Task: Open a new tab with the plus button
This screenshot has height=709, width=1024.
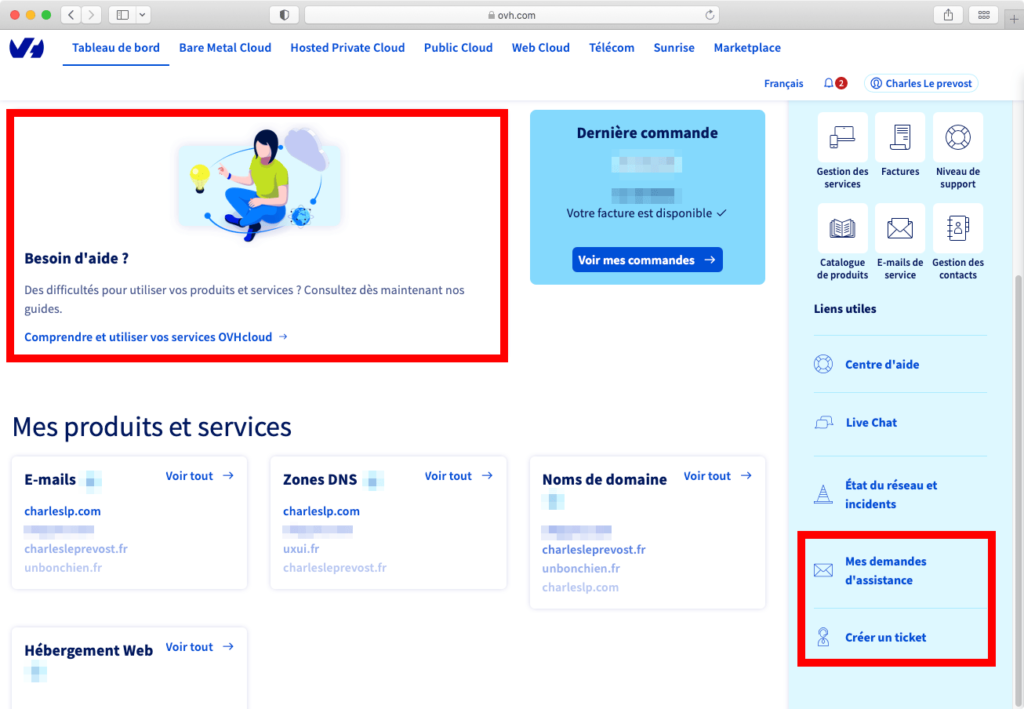Action: [1014, 19]
